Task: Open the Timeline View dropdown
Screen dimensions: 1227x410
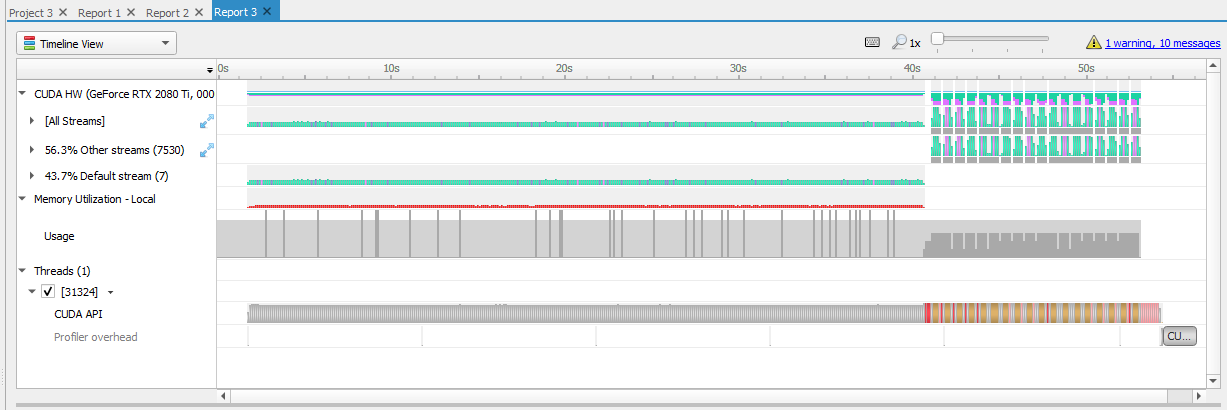Action: pyautogui.click(x=97, y=43)
